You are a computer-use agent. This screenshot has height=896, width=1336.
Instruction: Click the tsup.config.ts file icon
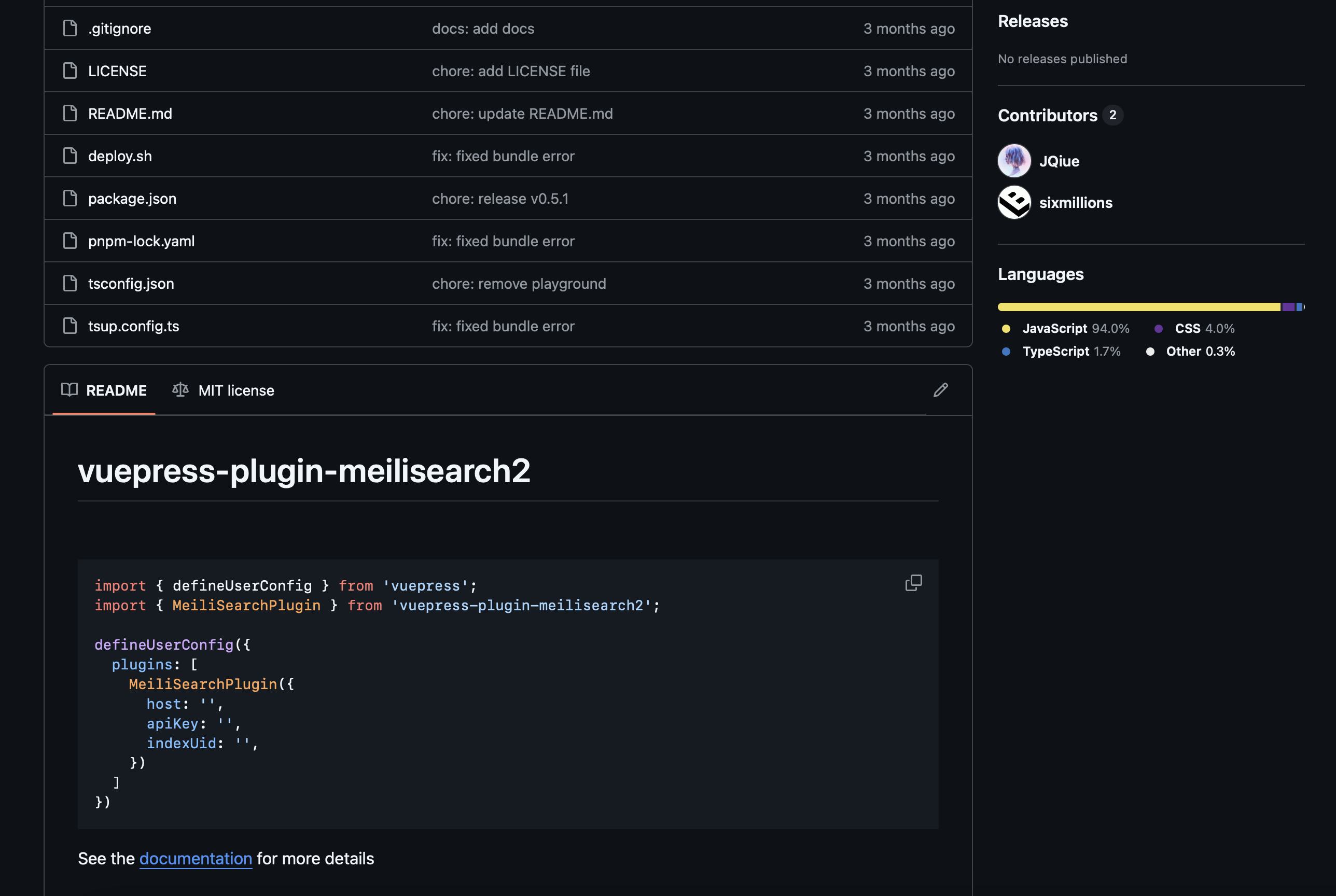[x=69, y=326]
